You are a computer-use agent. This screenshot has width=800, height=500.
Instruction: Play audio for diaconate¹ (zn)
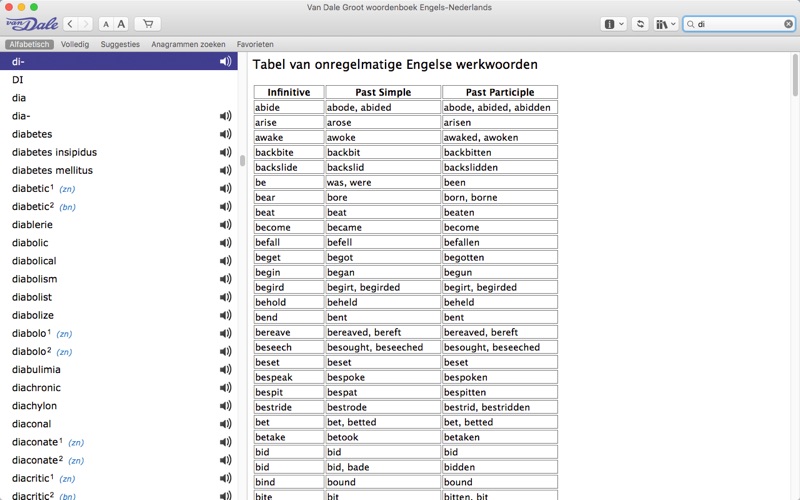pyautogui.click(x=226, y=442)
